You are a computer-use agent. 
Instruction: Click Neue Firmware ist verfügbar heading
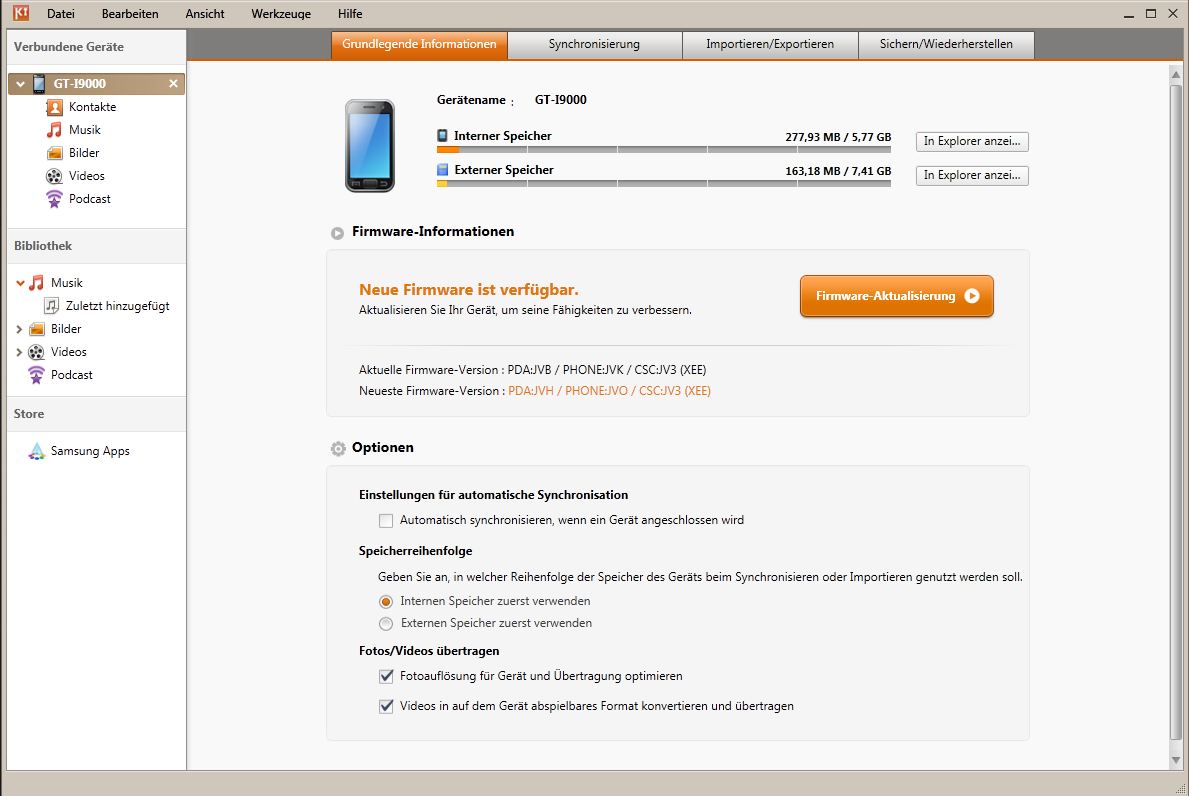(x=469, y=290)
